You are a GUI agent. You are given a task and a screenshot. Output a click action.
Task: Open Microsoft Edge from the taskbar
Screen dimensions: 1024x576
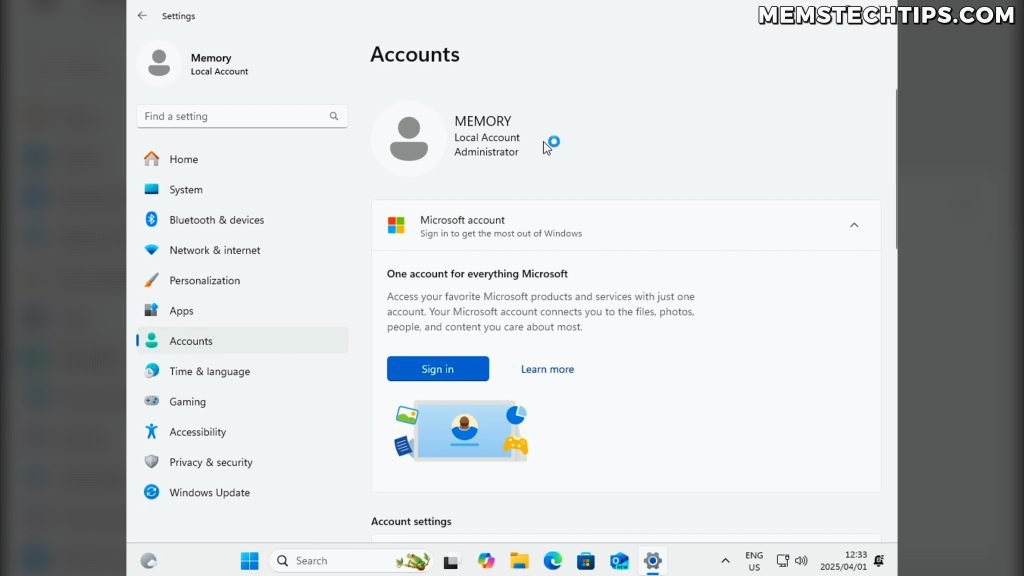point(552,560)
